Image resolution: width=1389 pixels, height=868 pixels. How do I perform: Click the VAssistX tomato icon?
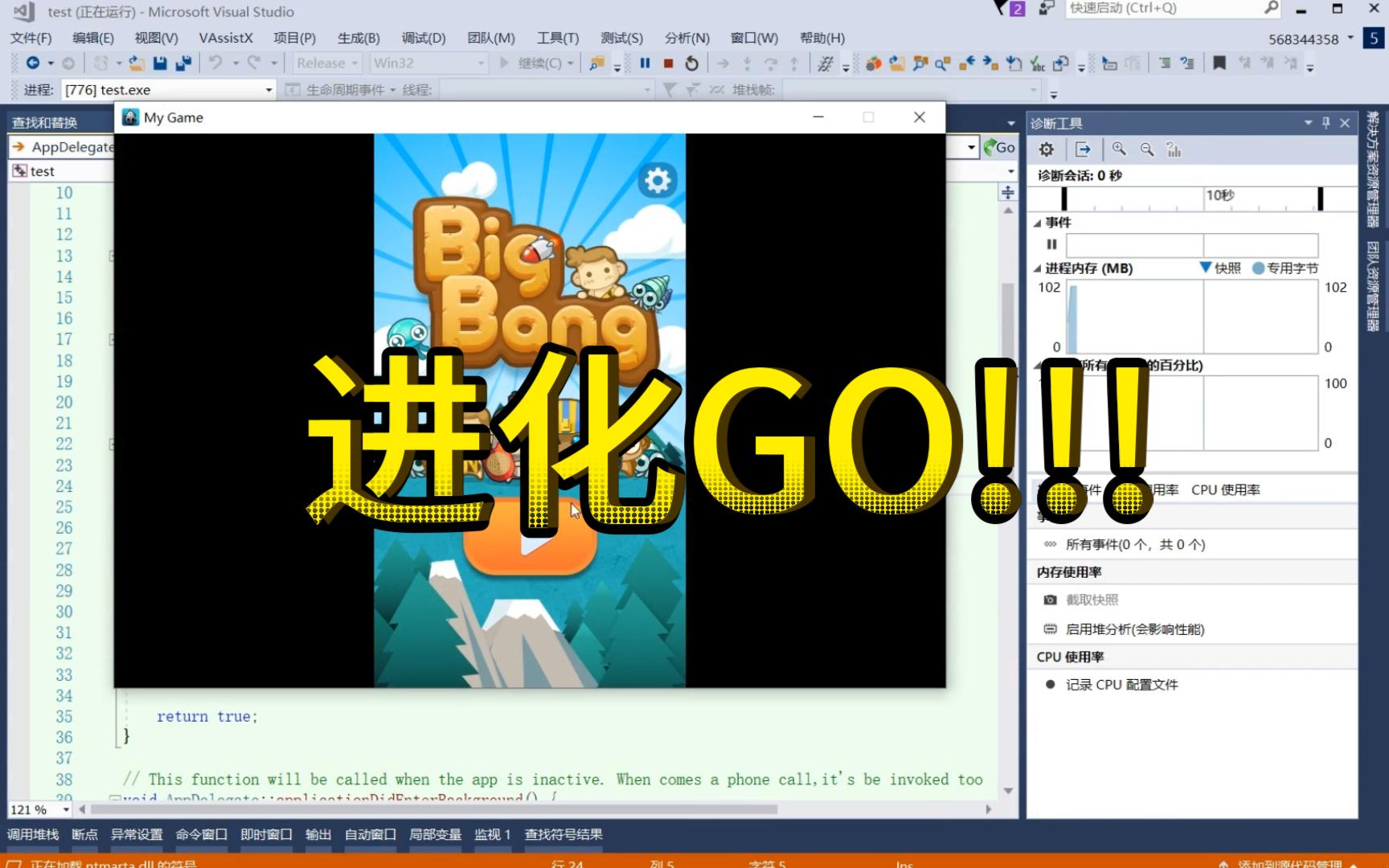click(874, 63)
